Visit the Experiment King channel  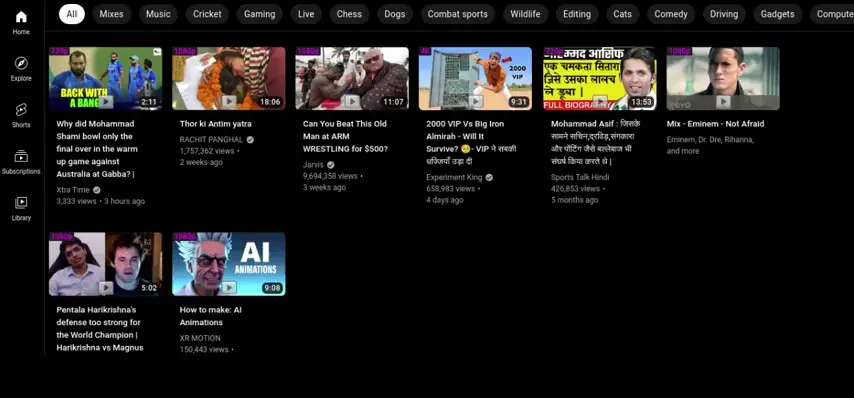(x=454, y=177)
